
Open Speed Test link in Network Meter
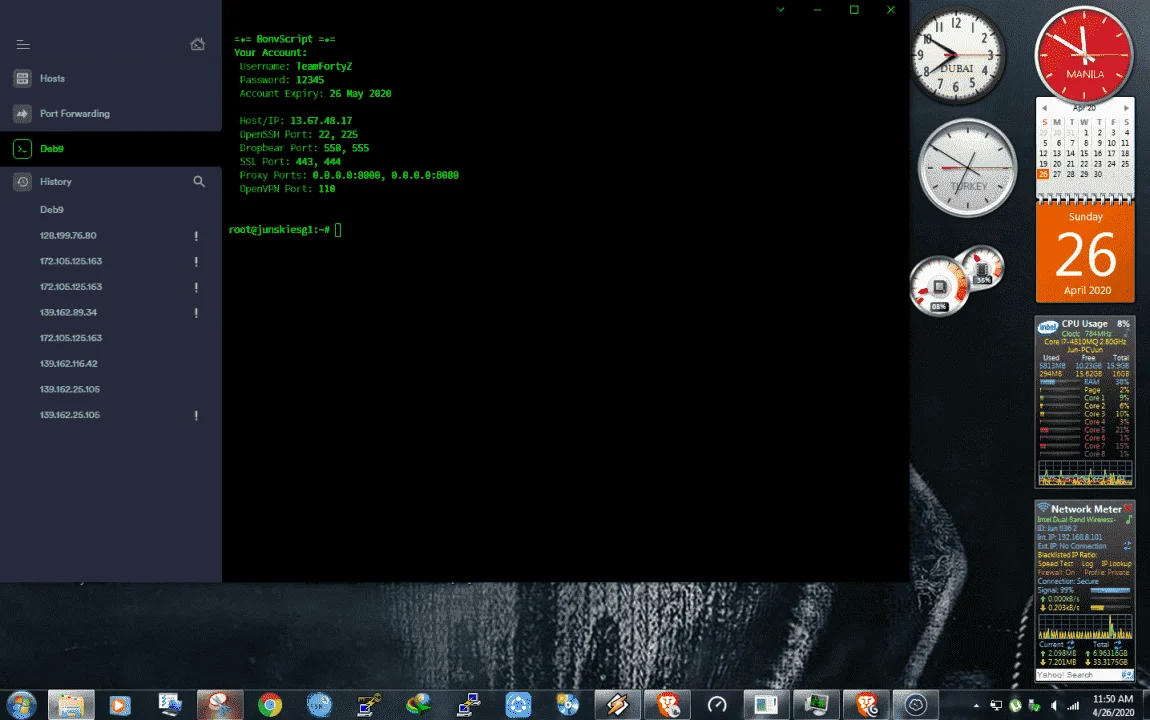pyautogui.click(x=1055, y=564)
